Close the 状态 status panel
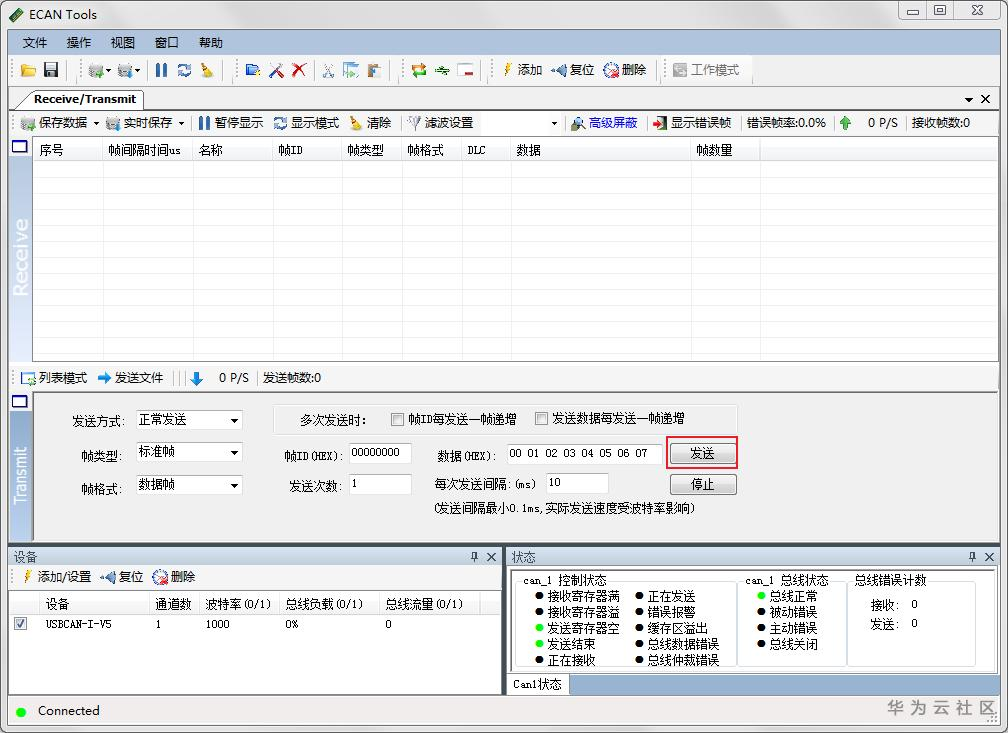This screenshot has height=733, width=1008. [x=989, y=557]
